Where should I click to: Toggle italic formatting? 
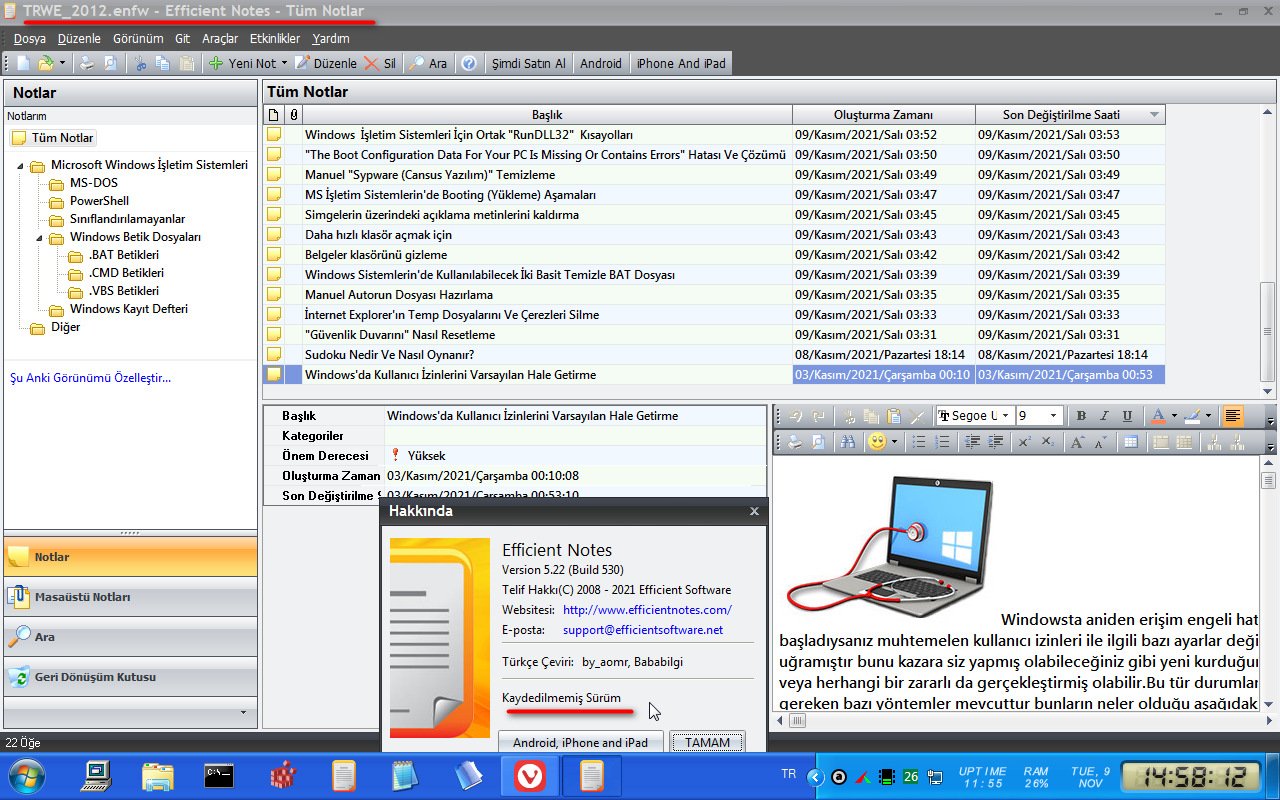[x=1104, y=416]
